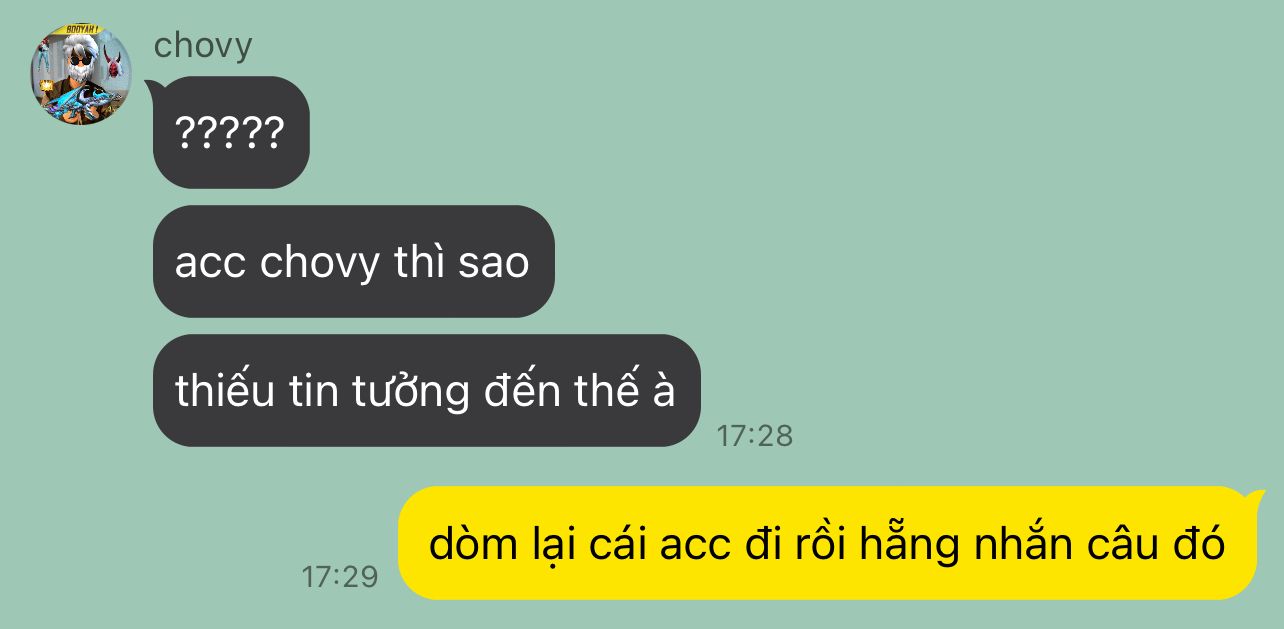Image resolution: width=1284 pixels, height=629 pixels.
Task: Click the 17:28 timestamp
Action: click(755, 435)
